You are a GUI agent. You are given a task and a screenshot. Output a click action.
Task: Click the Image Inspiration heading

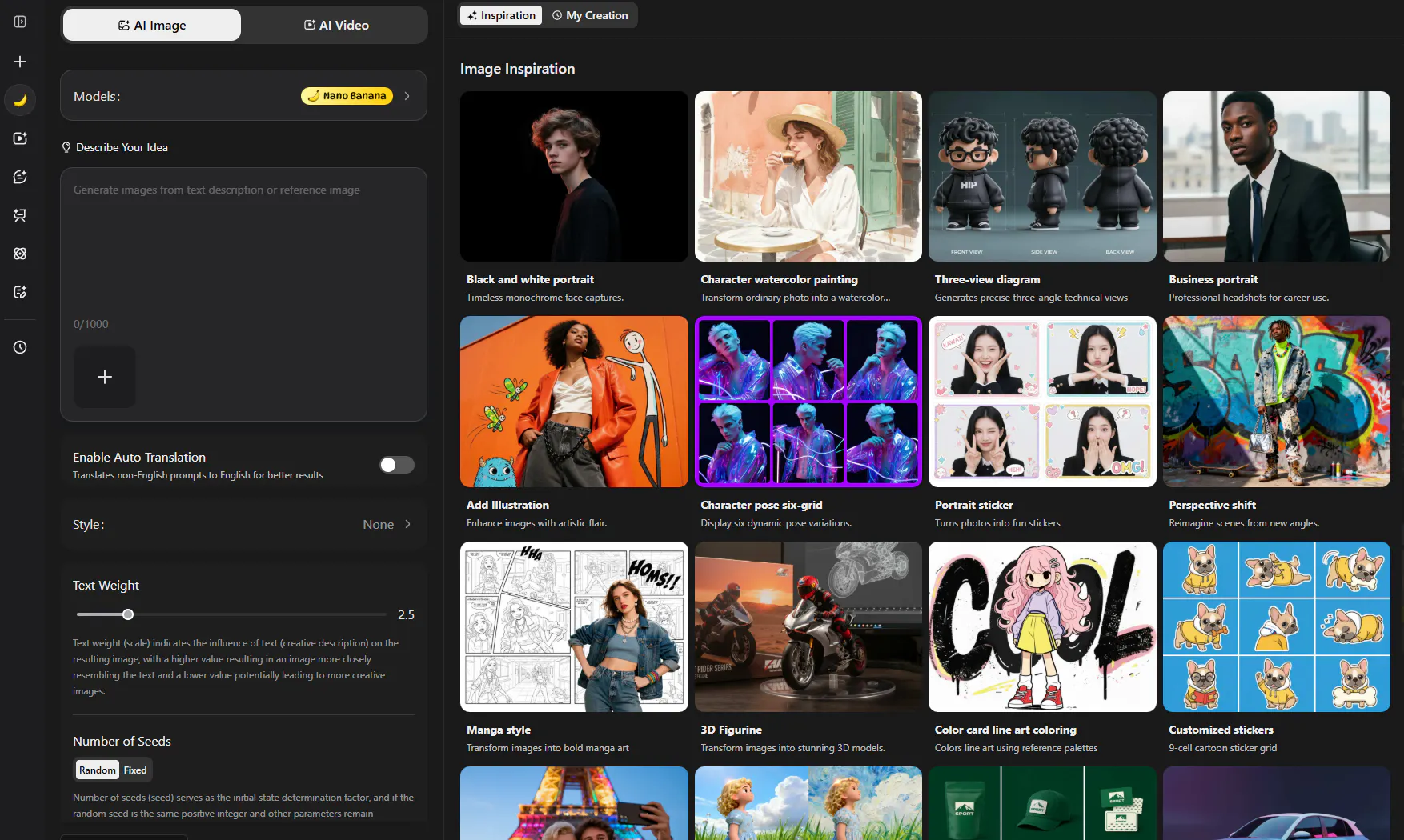[x=517, y=69]
